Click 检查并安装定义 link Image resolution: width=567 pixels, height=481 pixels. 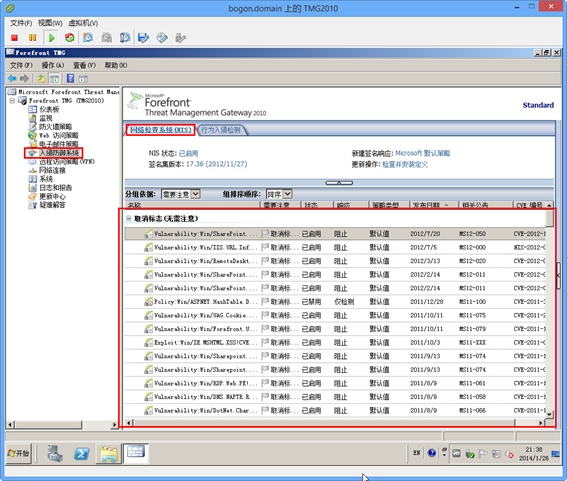405,165
